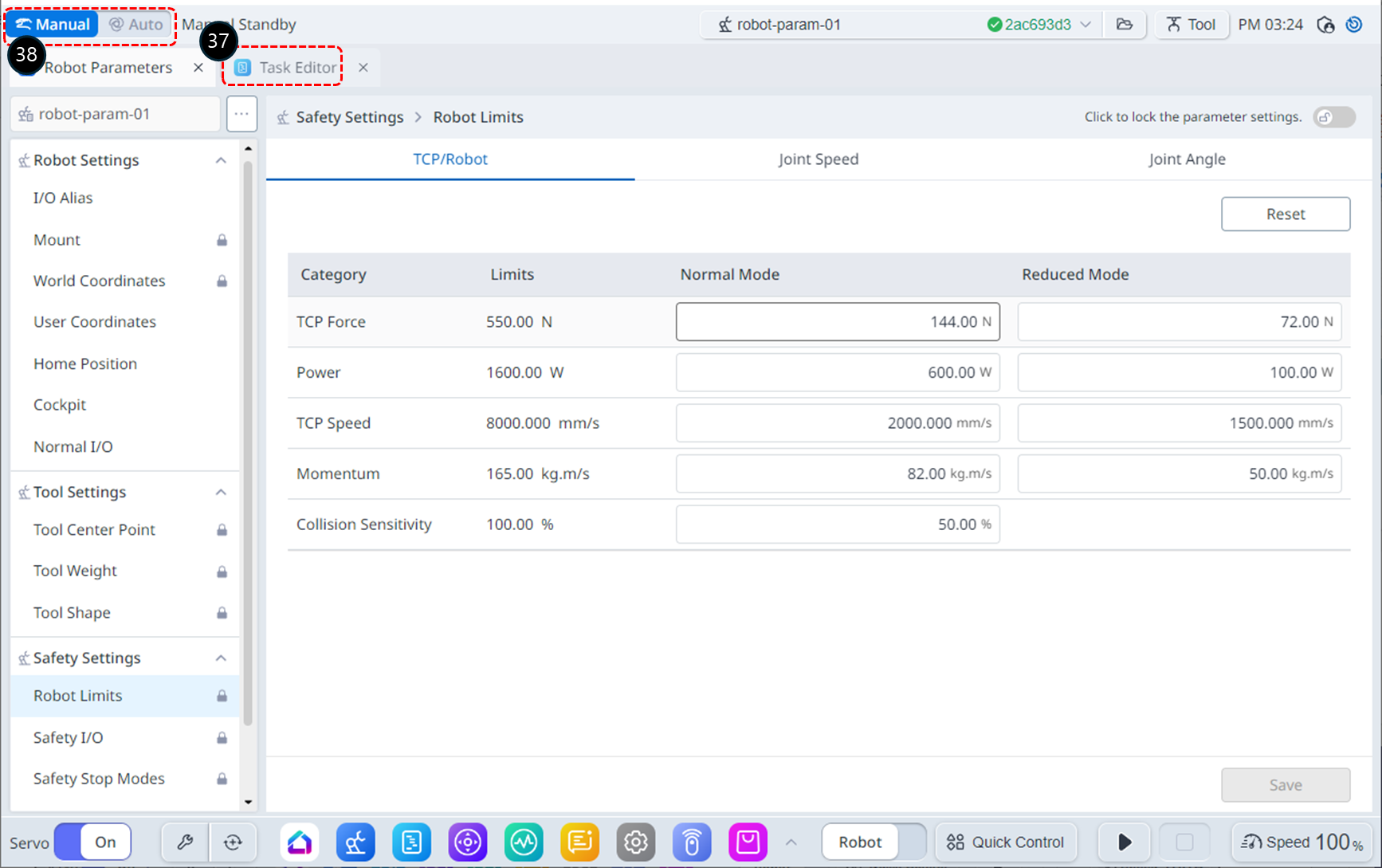Open the Task Editor dock icon
The image size is (1382, 868).
click(x=411, y=842)
